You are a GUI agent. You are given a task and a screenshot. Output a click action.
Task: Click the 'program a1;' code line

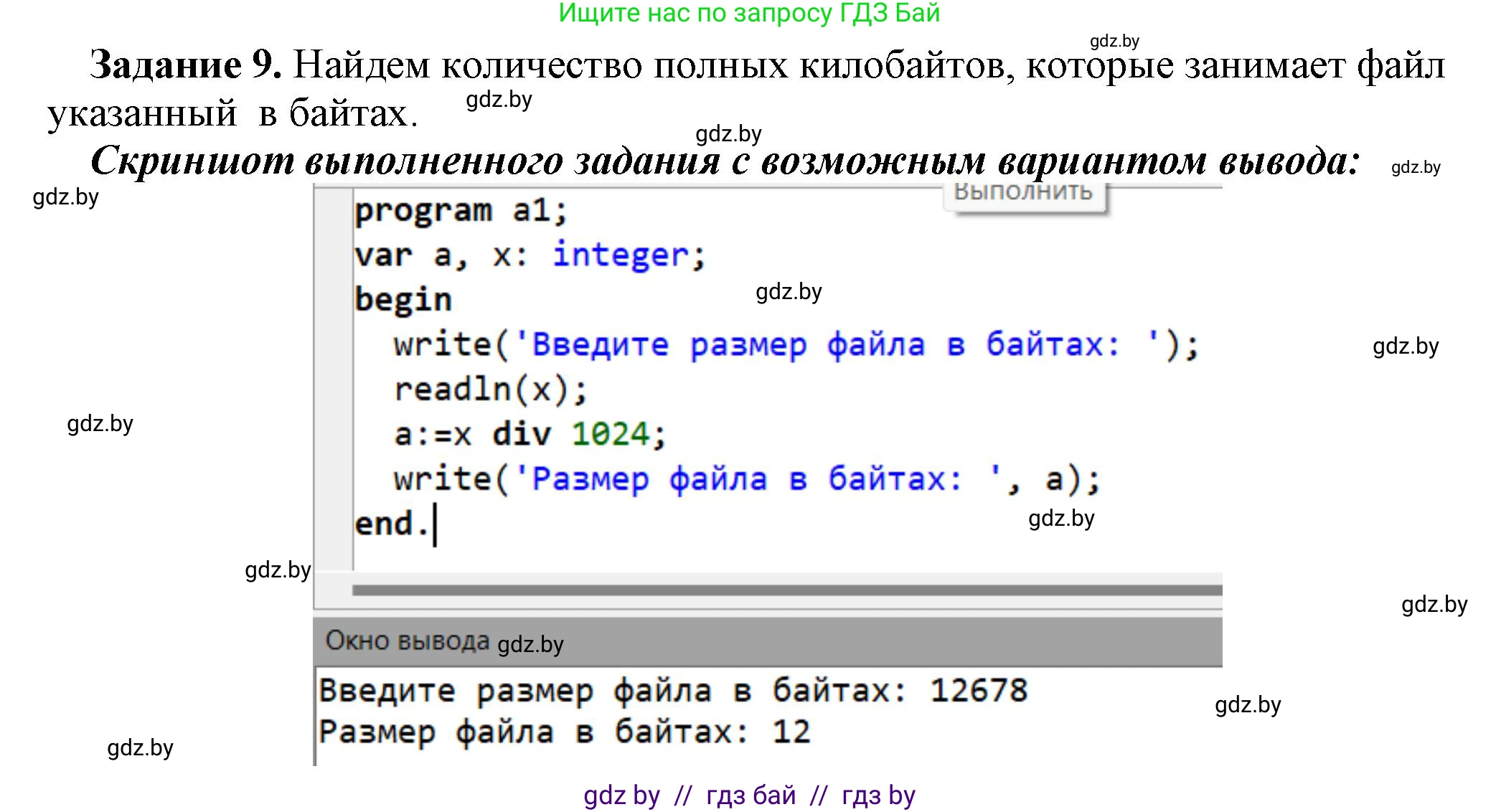click(461, 211)
